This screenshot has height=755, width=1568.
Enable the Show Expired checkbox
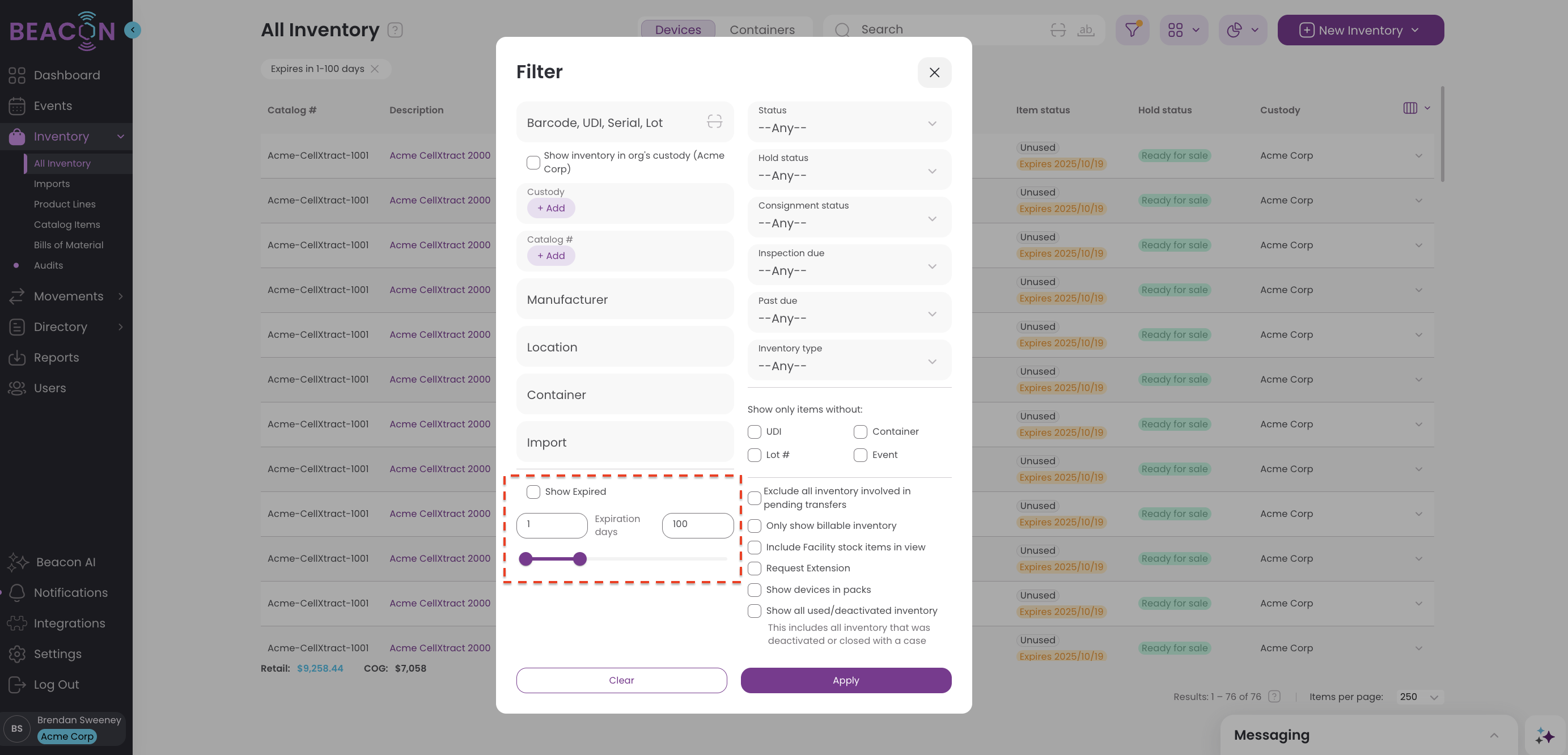pos(533,491)
